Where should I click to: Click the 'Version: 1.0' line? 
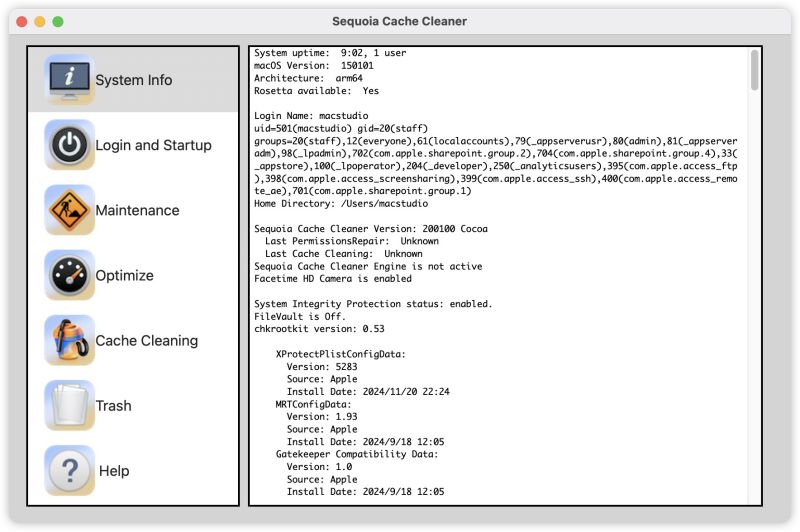(319, 467)
